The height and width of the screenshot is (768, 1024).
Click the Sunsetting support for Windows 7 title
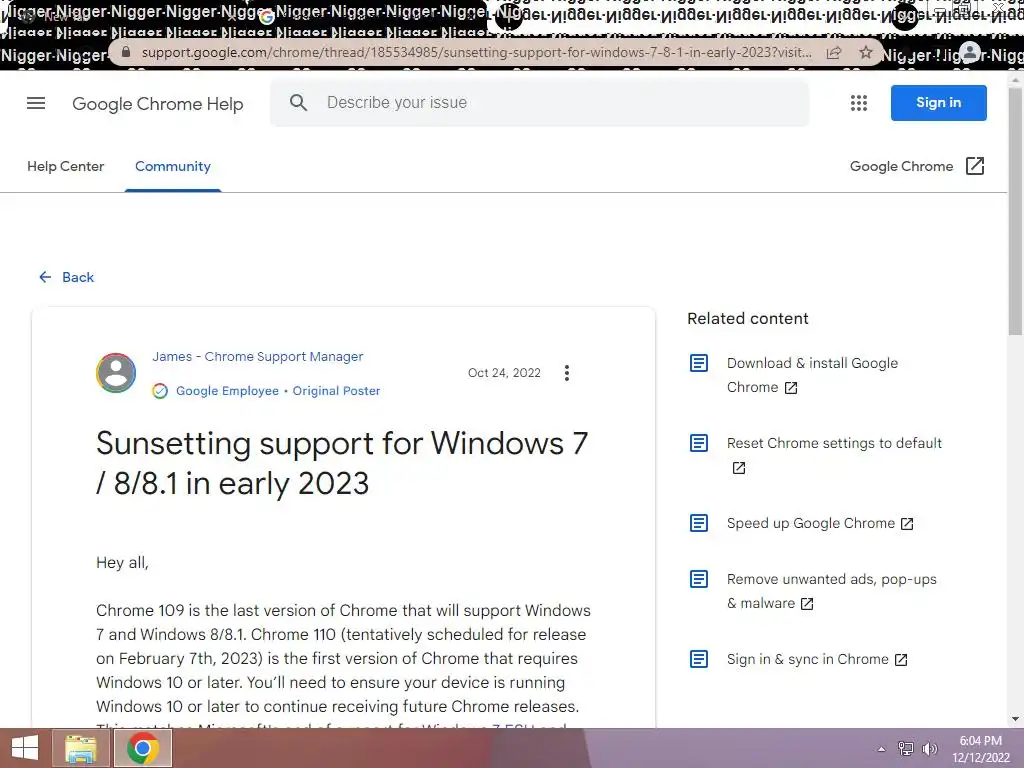(342, 463)
